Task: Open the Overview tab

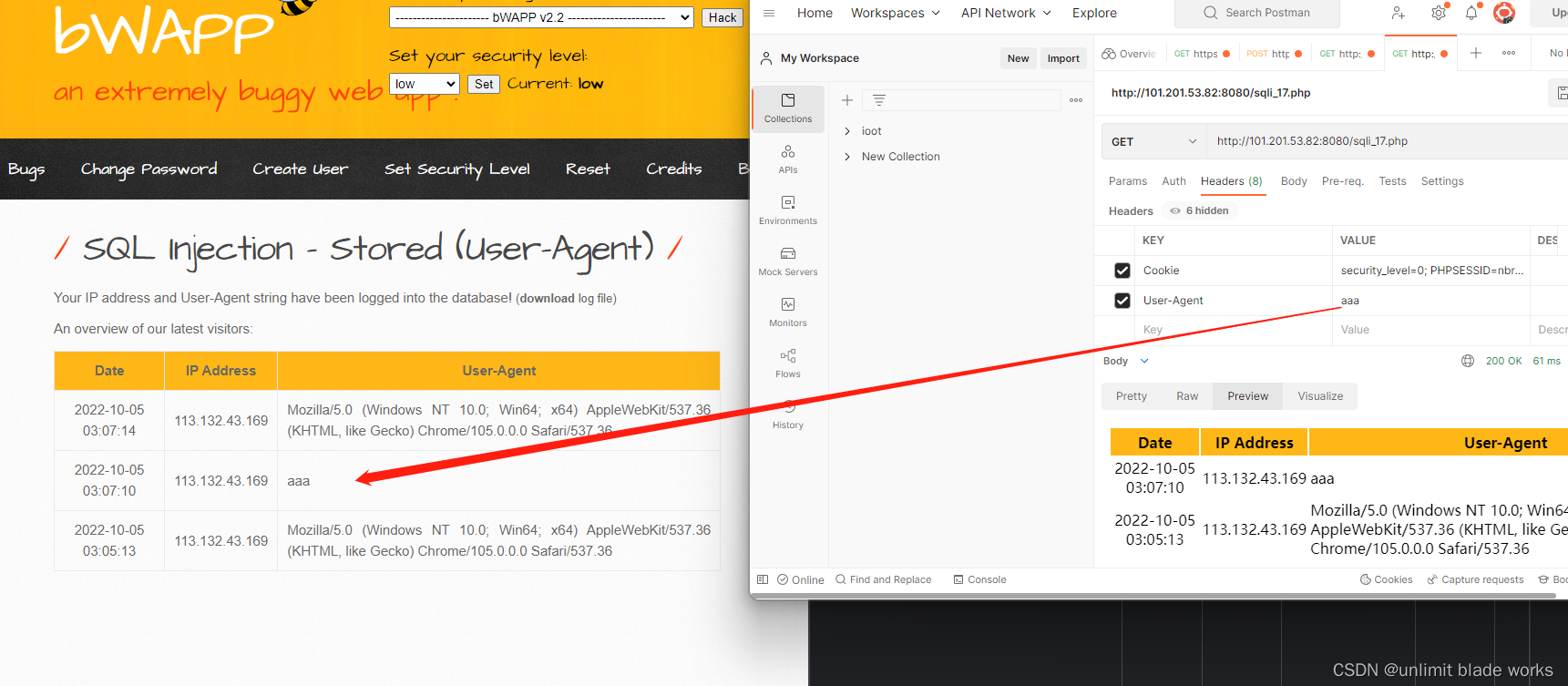Action: pos(1128,54)
